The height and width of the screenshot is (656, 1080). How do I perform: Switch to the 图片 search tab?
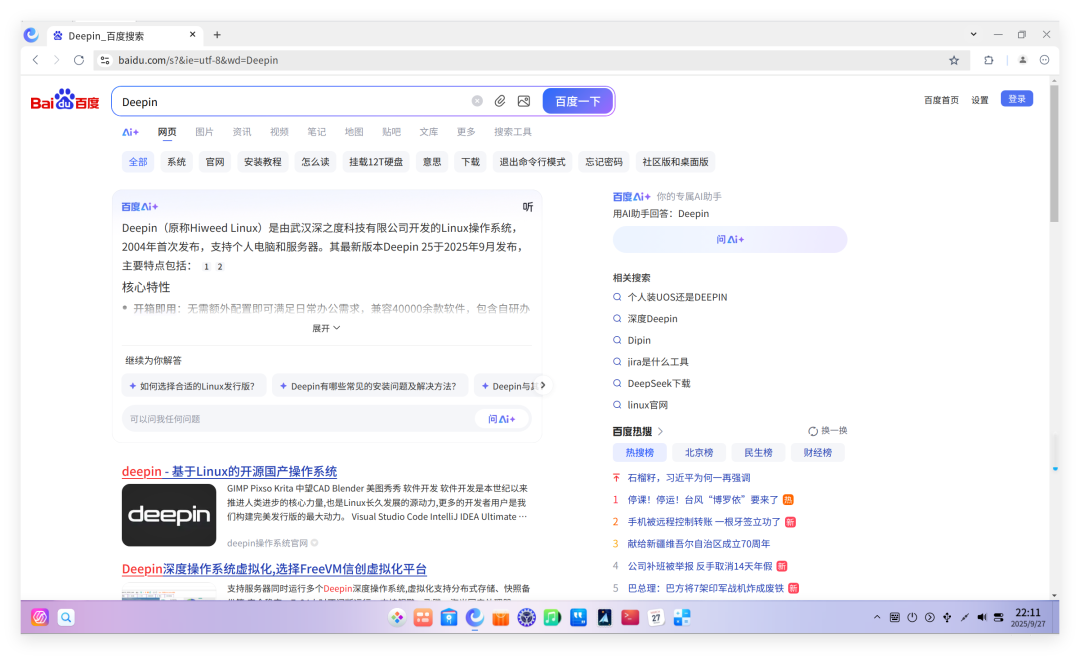[x=204, y=132]
